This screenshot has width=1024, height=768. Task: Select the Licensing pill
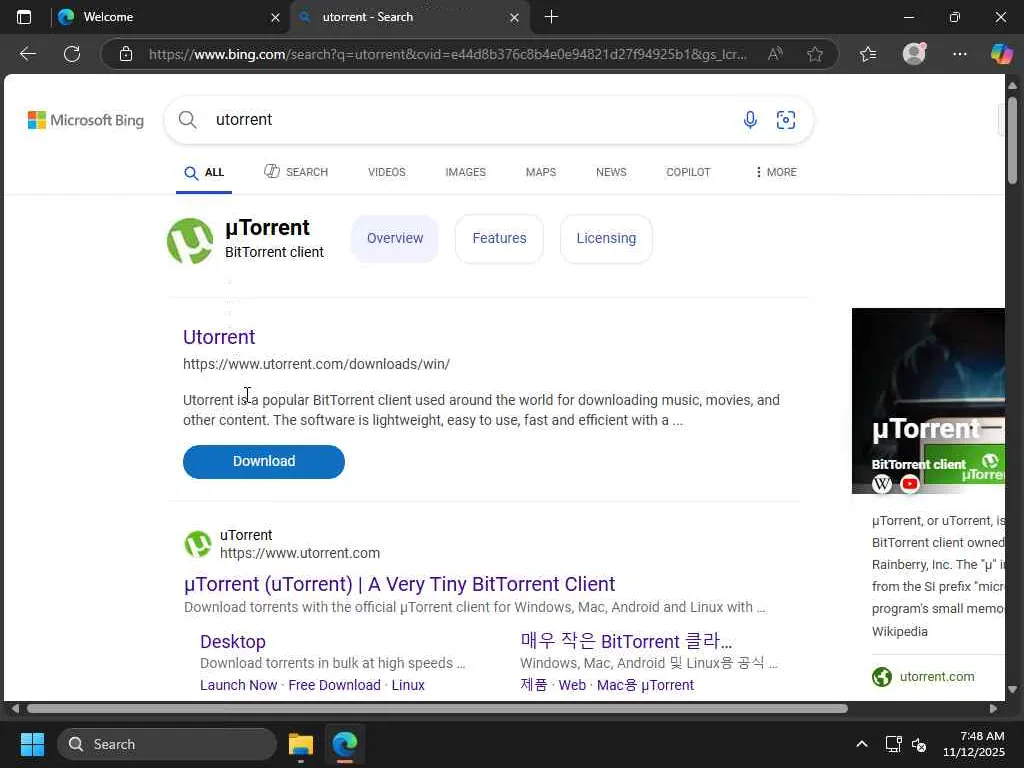point(606,238)
